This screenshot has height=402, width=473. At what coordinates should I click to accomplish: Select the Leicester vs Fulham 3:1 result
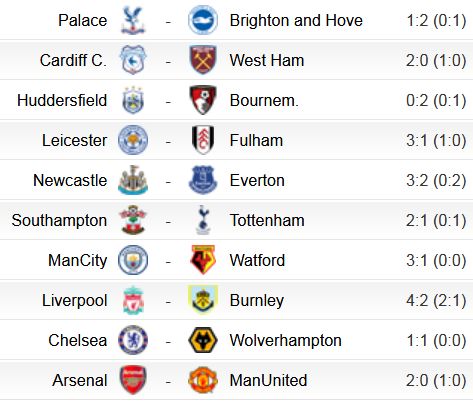[436, 141]
